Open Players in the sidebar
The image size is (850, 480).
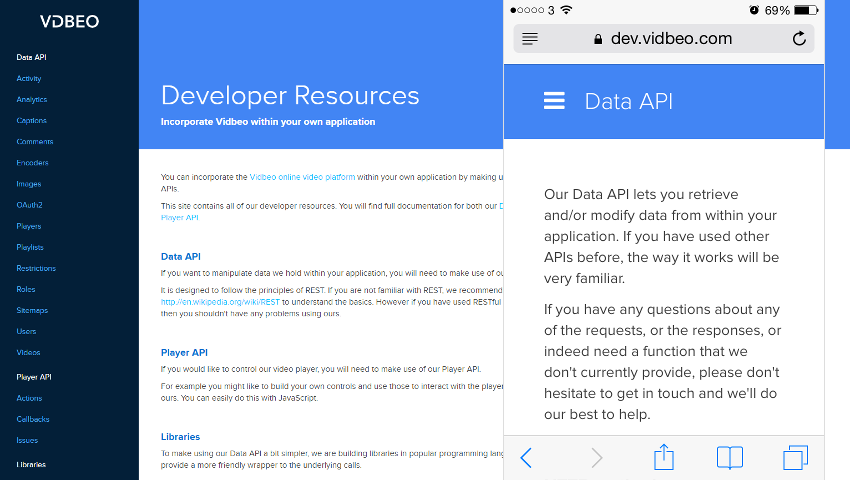point(29,226)
